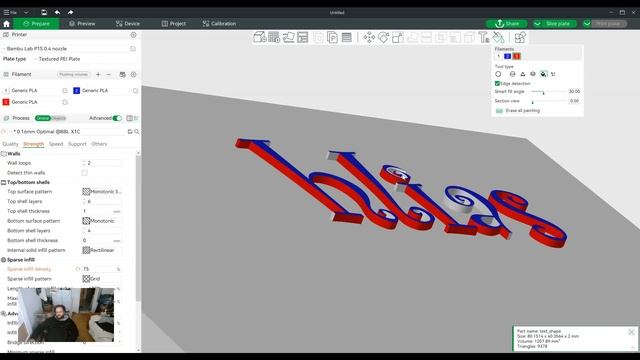The width and height of the screenshot is (640, 360).
Task: Adjust the Section view slider
Action: pyautogui.click(x=549, y=101)
